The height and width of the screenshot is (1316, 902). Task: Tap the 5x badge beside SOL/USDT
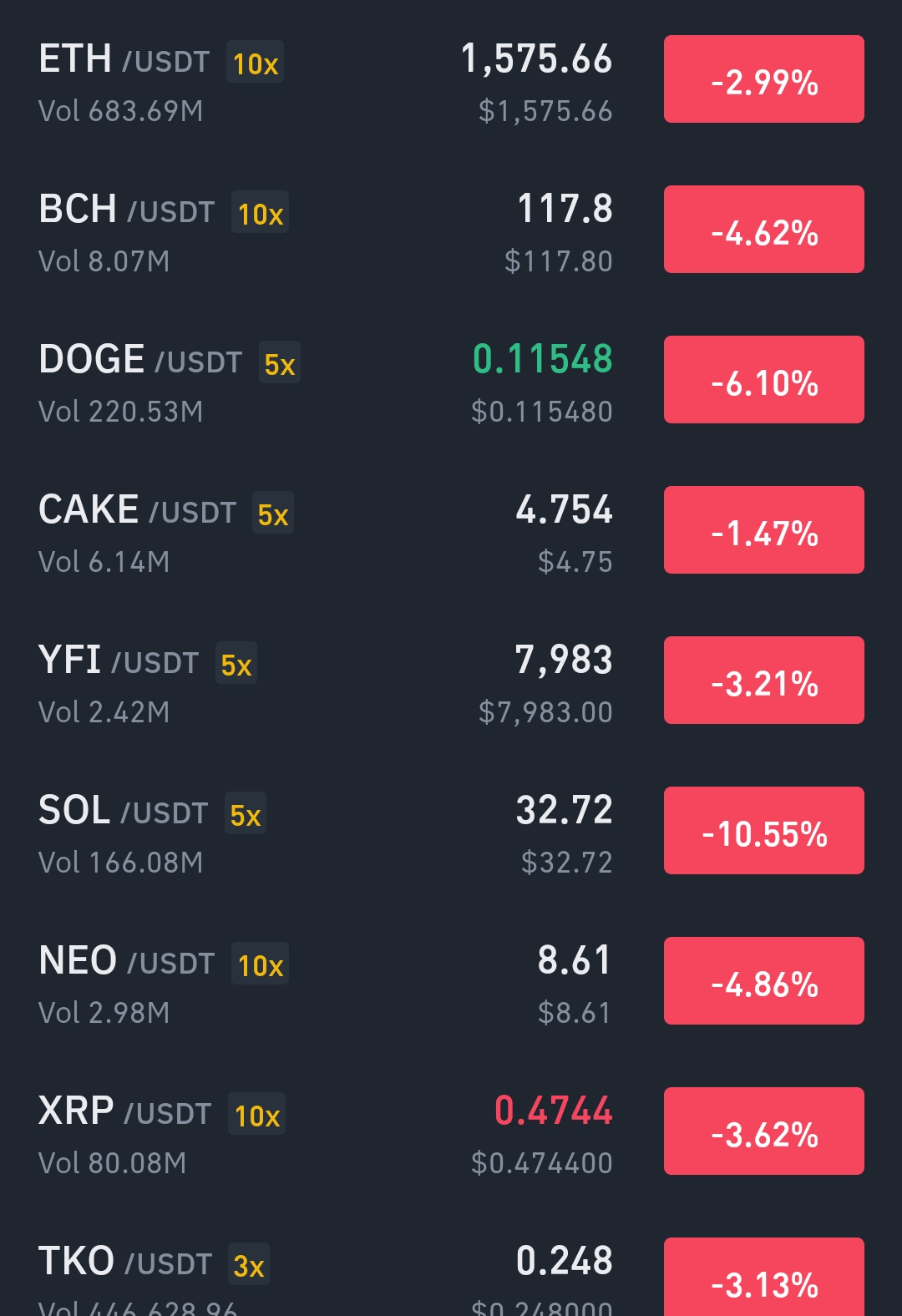(x=246, y=814)
